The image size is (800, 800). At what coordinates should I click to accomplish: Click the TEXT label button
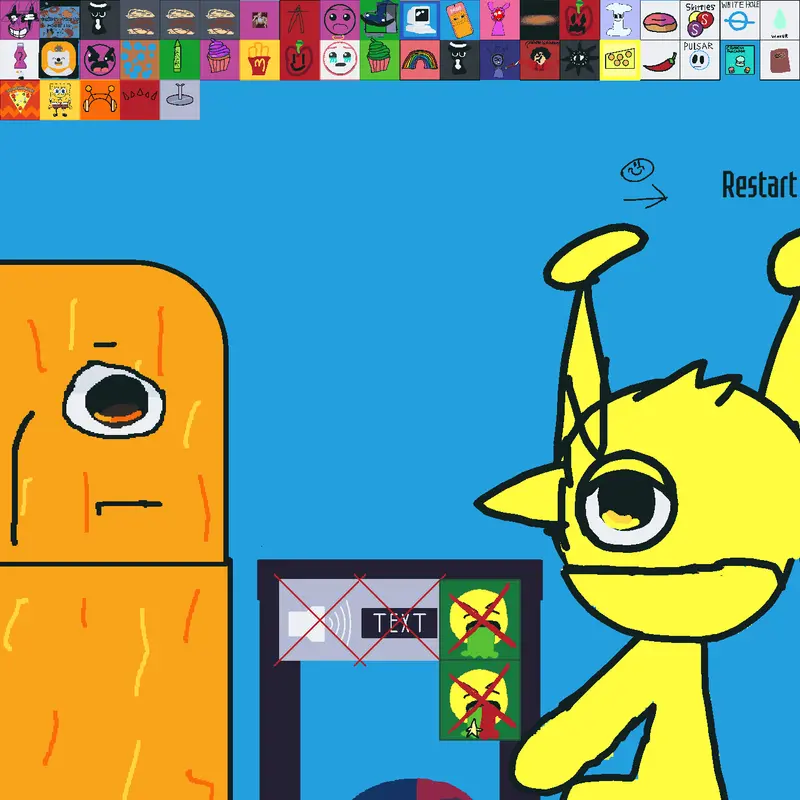tap(399, 623)
